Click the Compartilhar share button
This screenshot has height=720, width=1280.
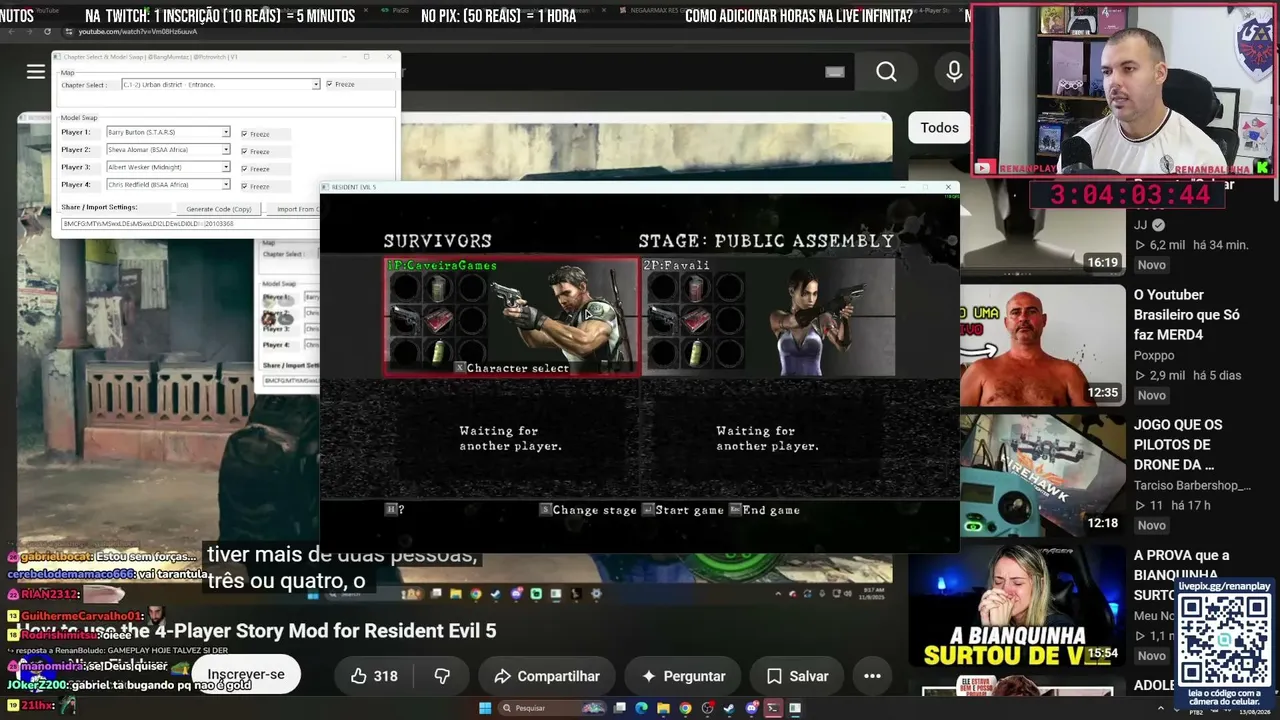pyautogui.click(x=546, y=676)
